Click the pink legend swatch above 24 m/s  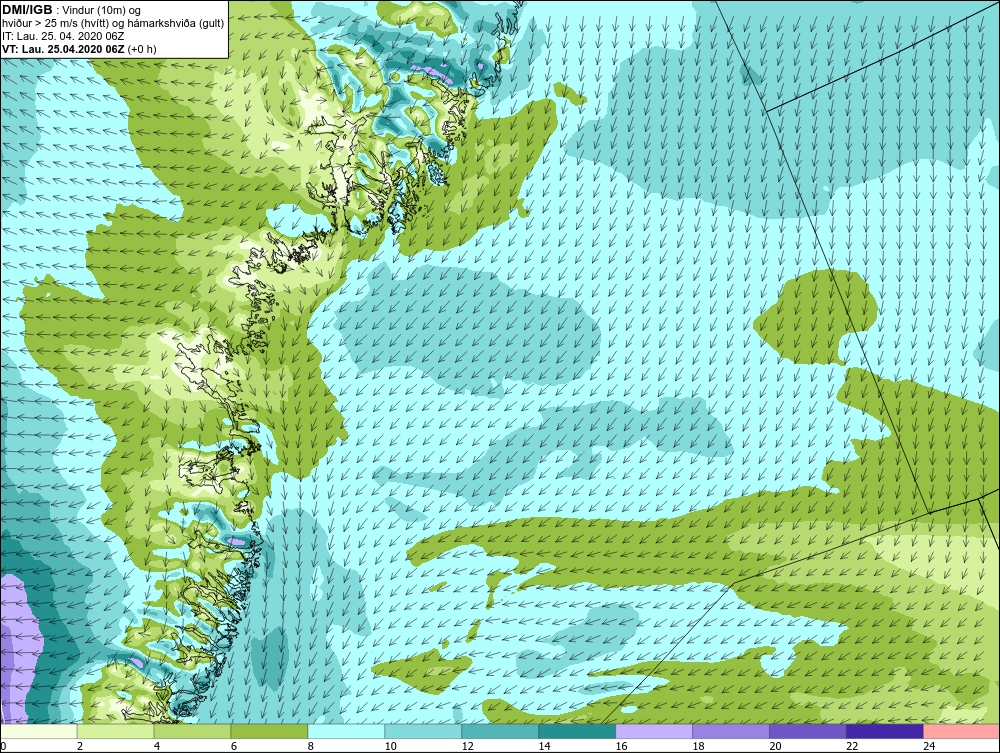[x=962, y=731]
